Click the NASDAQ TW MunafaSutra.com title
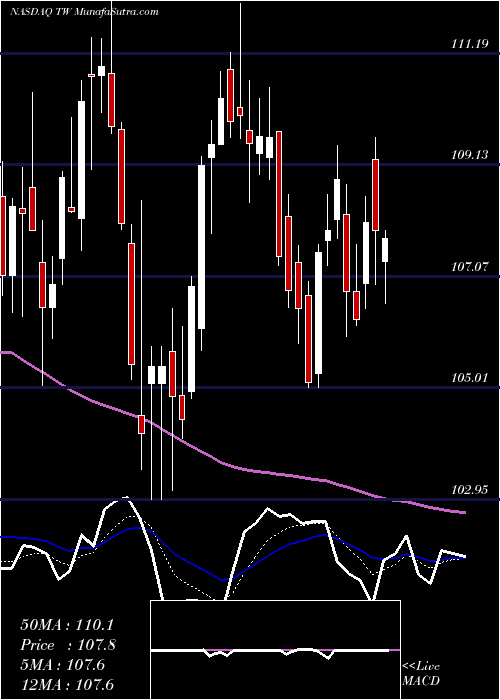 click(x=84, y=12)
